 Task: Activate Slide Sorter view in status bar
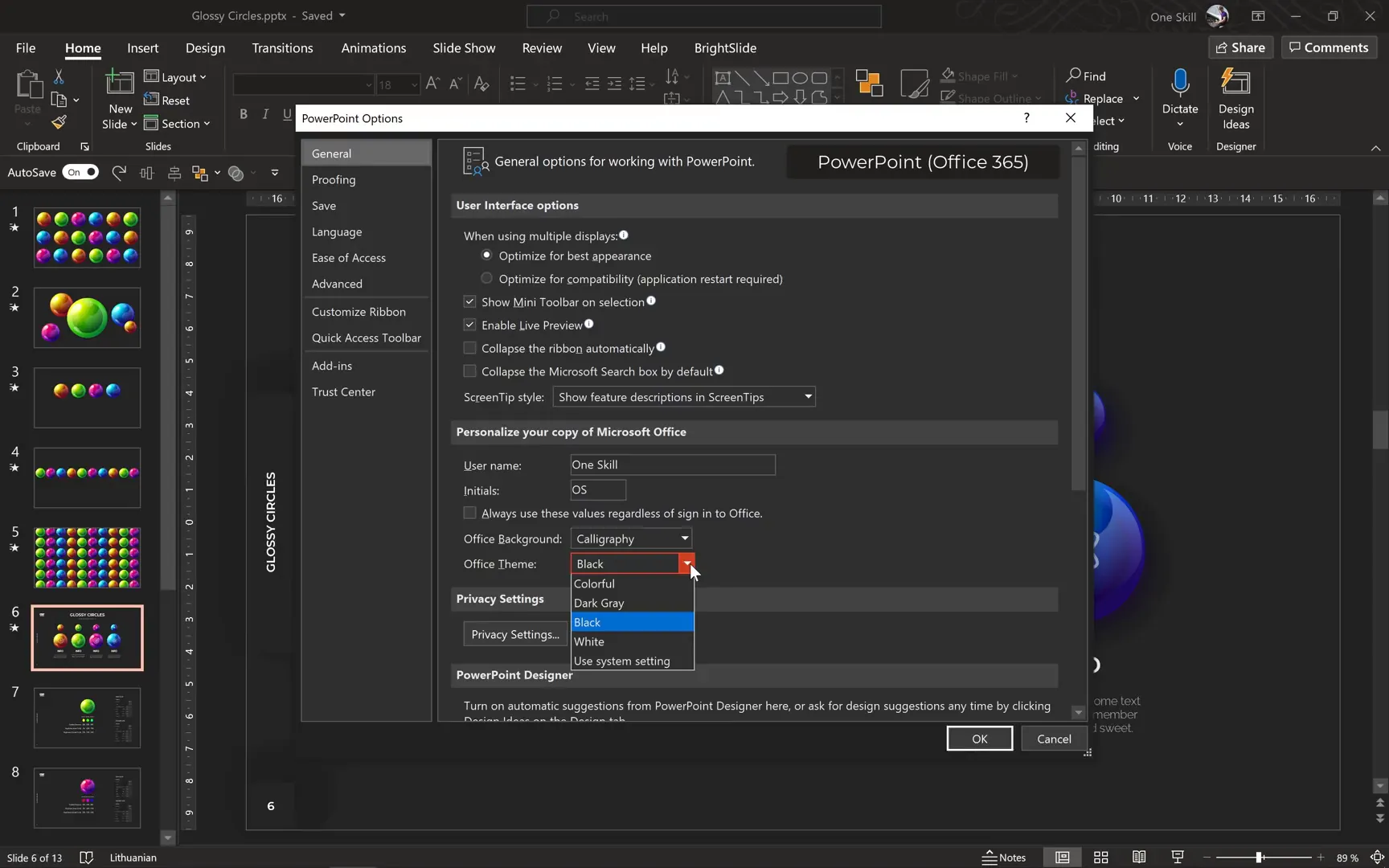1100,857
